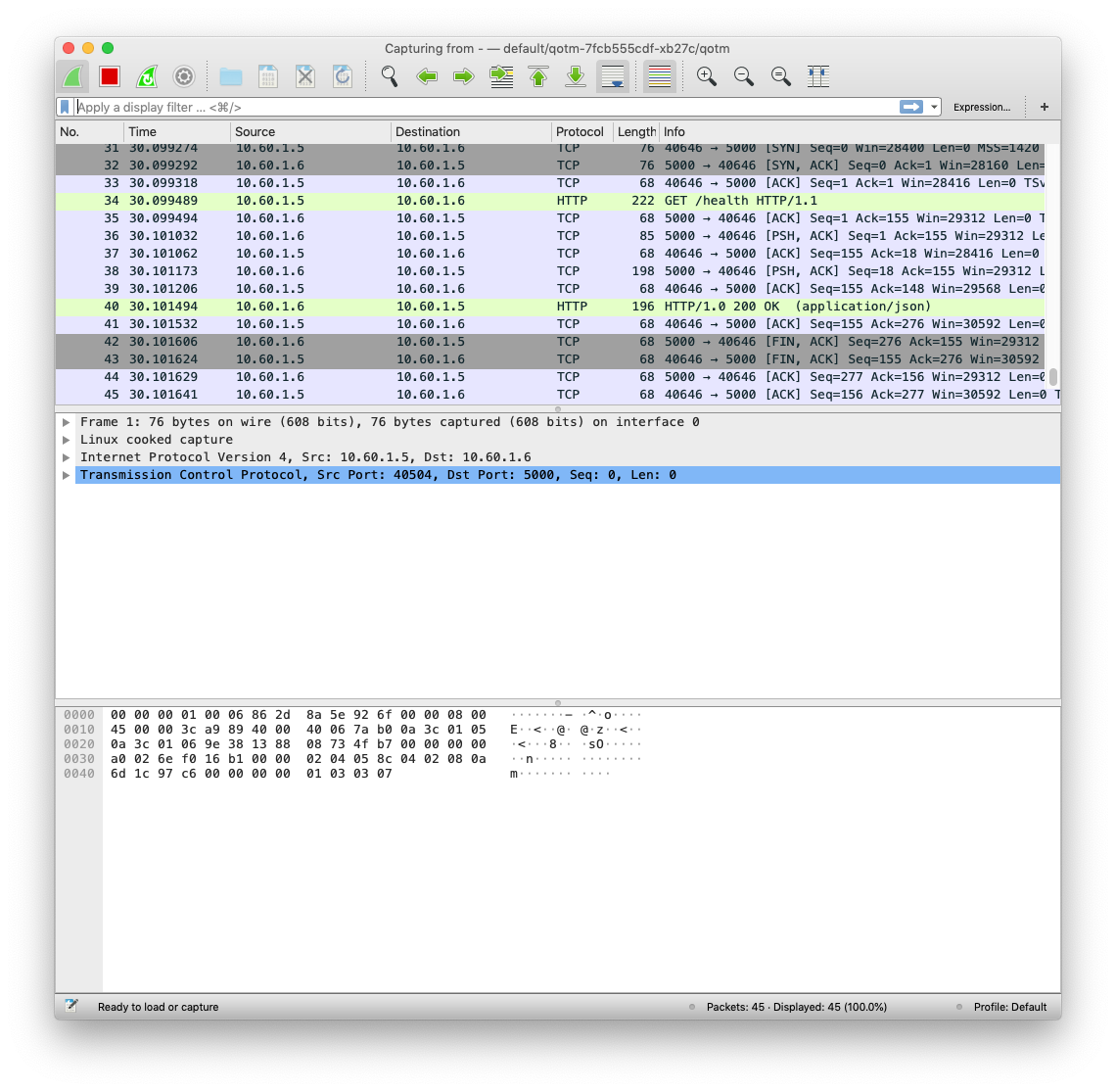The image size is (1116, 1092).
Task: Click the display filter bookmark icon
Action: 65,107
